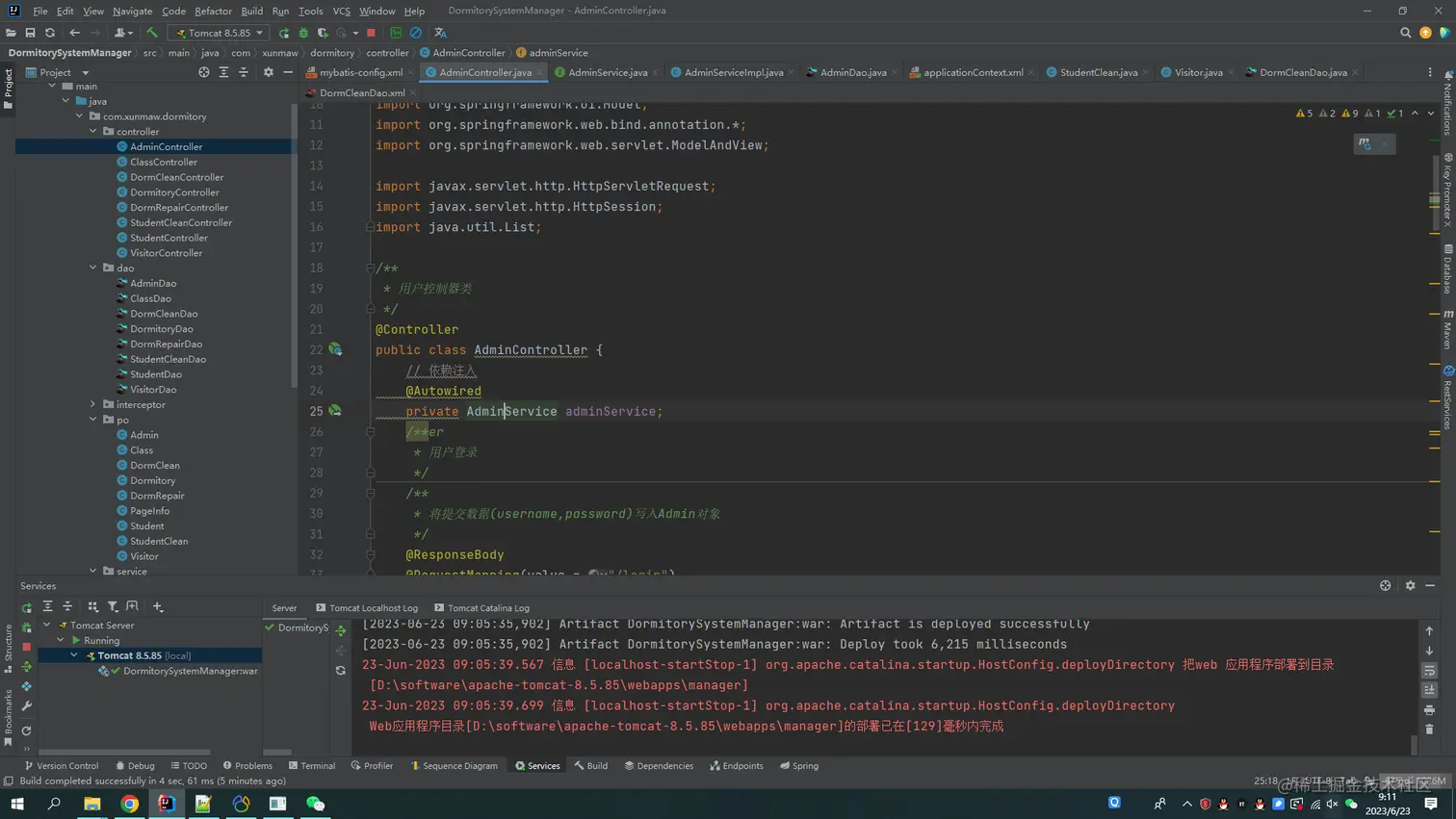Collapse com.xunmaw.dormitory package node

click(80, 116)
